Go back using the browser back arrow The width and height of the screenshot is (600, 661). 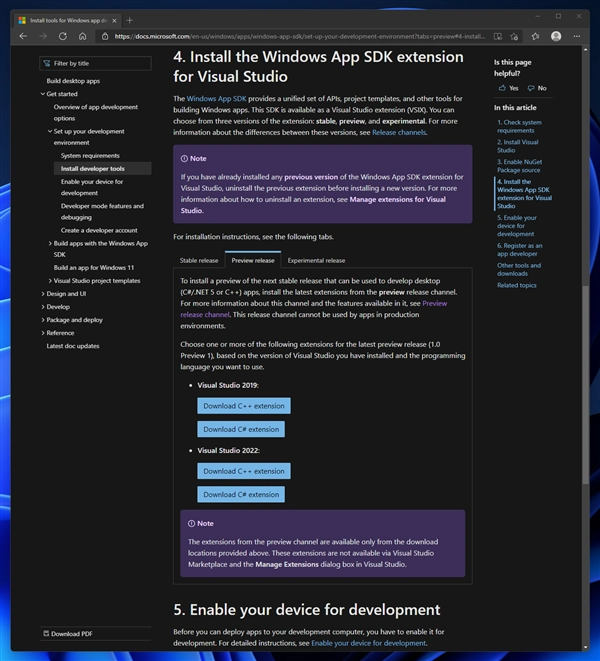(23, 37)
